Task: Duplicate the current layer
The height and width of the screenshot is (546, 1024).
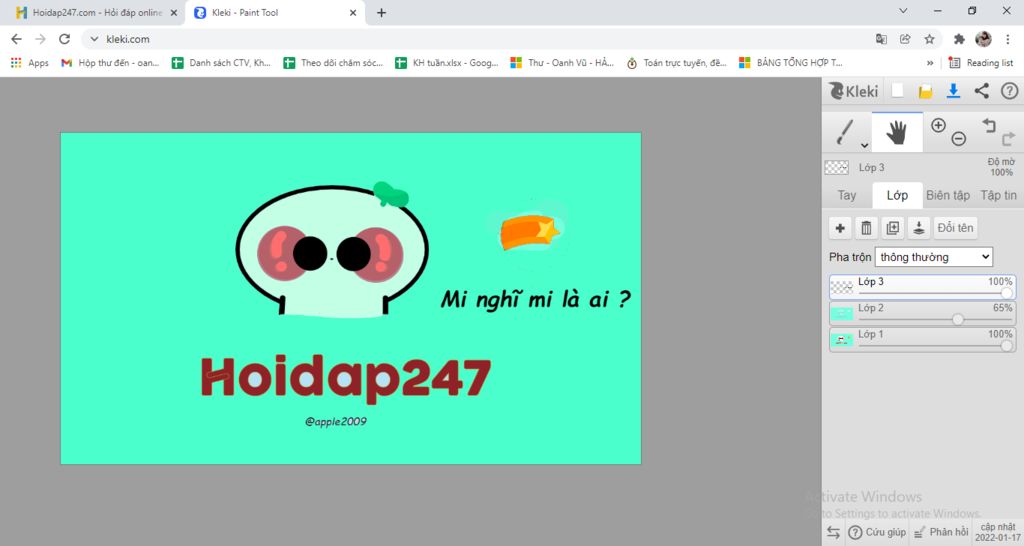Action: (892, 228)
